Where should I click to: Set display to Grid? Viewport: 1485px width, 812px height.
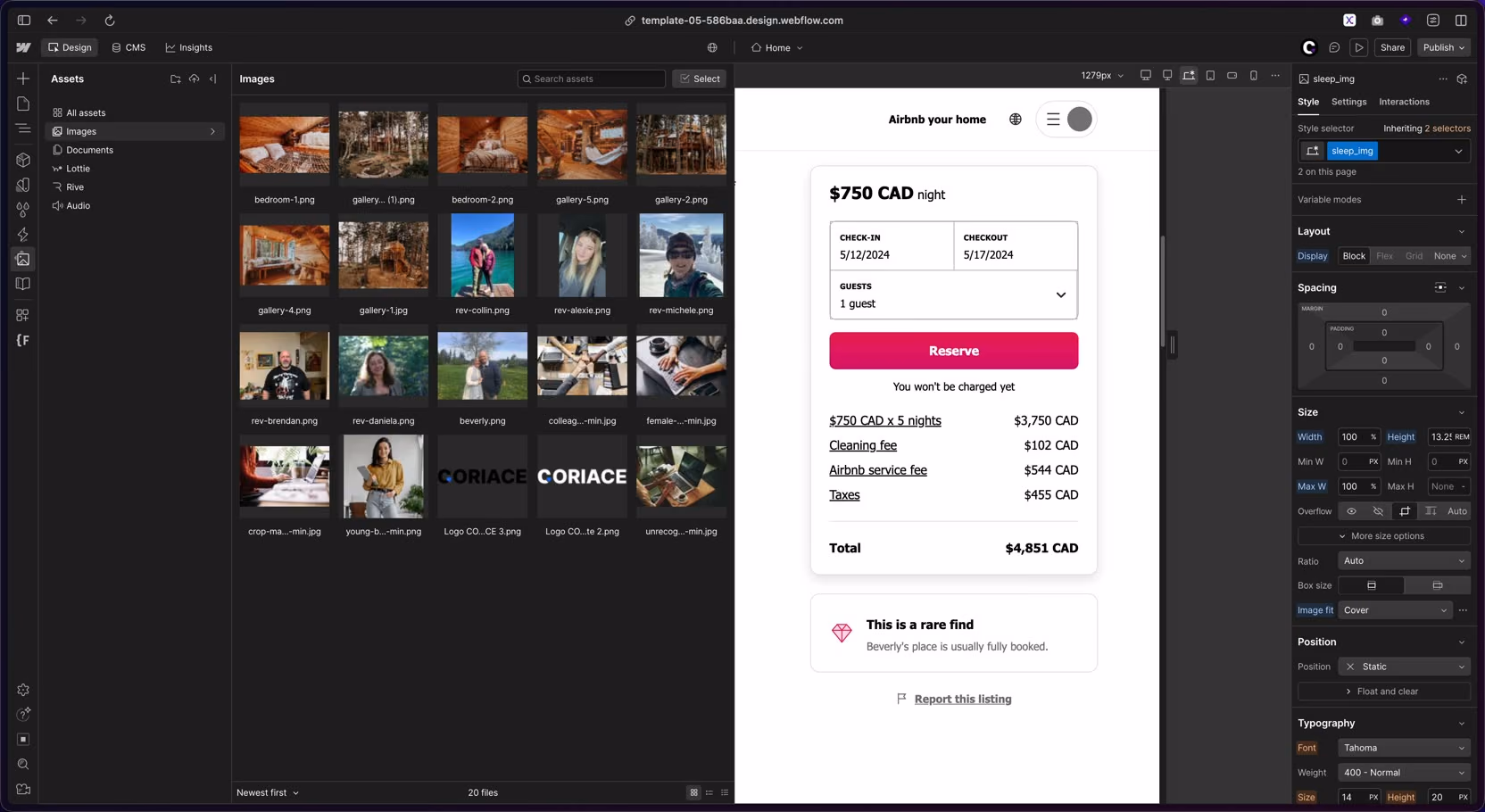[x=1414, y=256]
